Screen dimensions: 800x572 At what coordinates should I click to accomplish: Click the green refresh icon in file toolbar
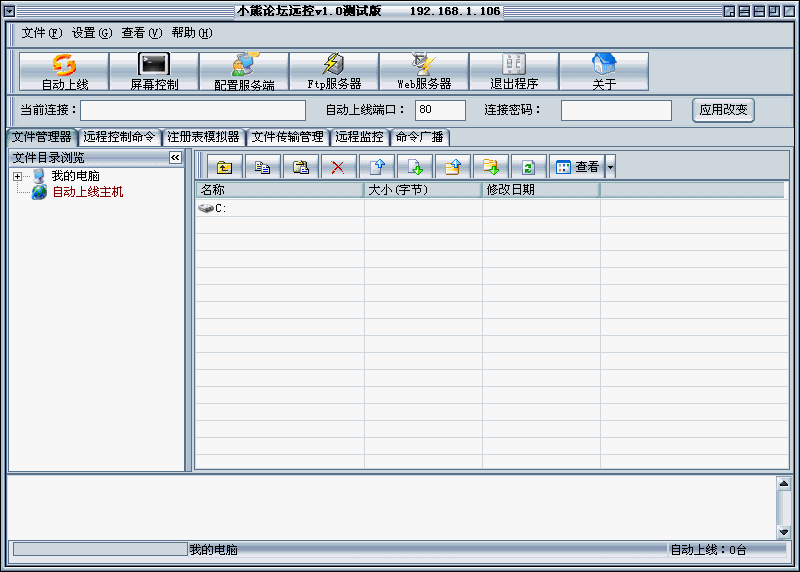[529, 167]
